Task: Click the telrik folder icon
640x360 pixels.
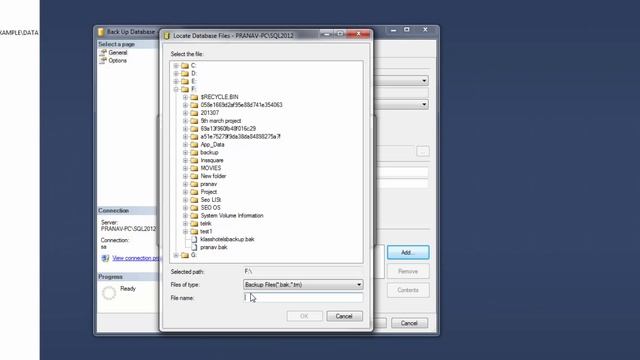Action: (x=194, y=224)
